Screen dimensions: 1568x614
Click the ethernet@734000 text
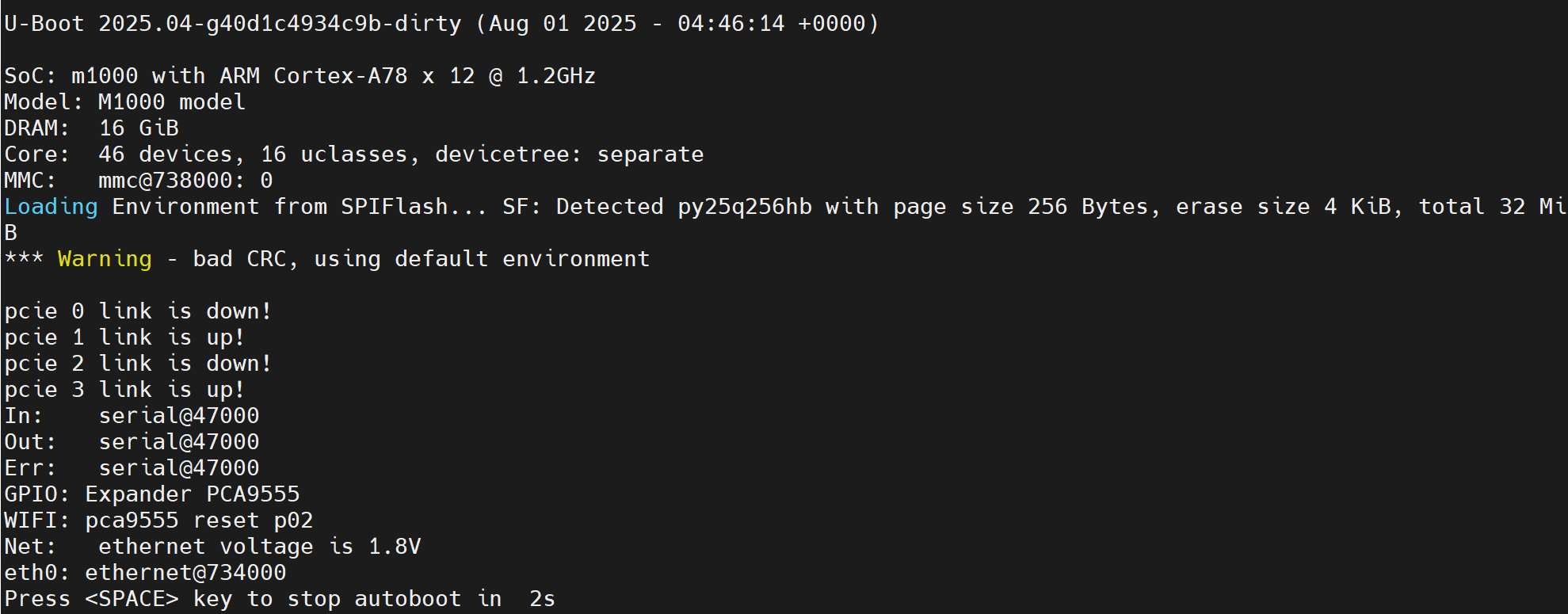coord(185,573)
